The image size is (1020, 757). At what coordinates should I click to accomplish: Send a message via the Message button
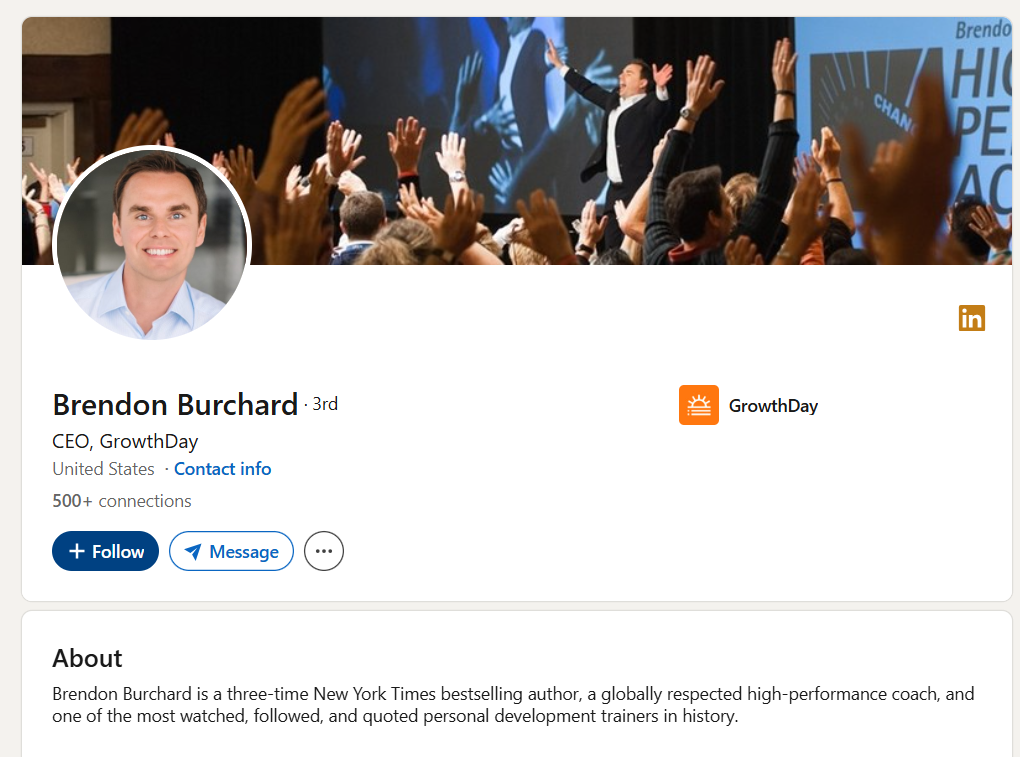[x=232, y=551]
